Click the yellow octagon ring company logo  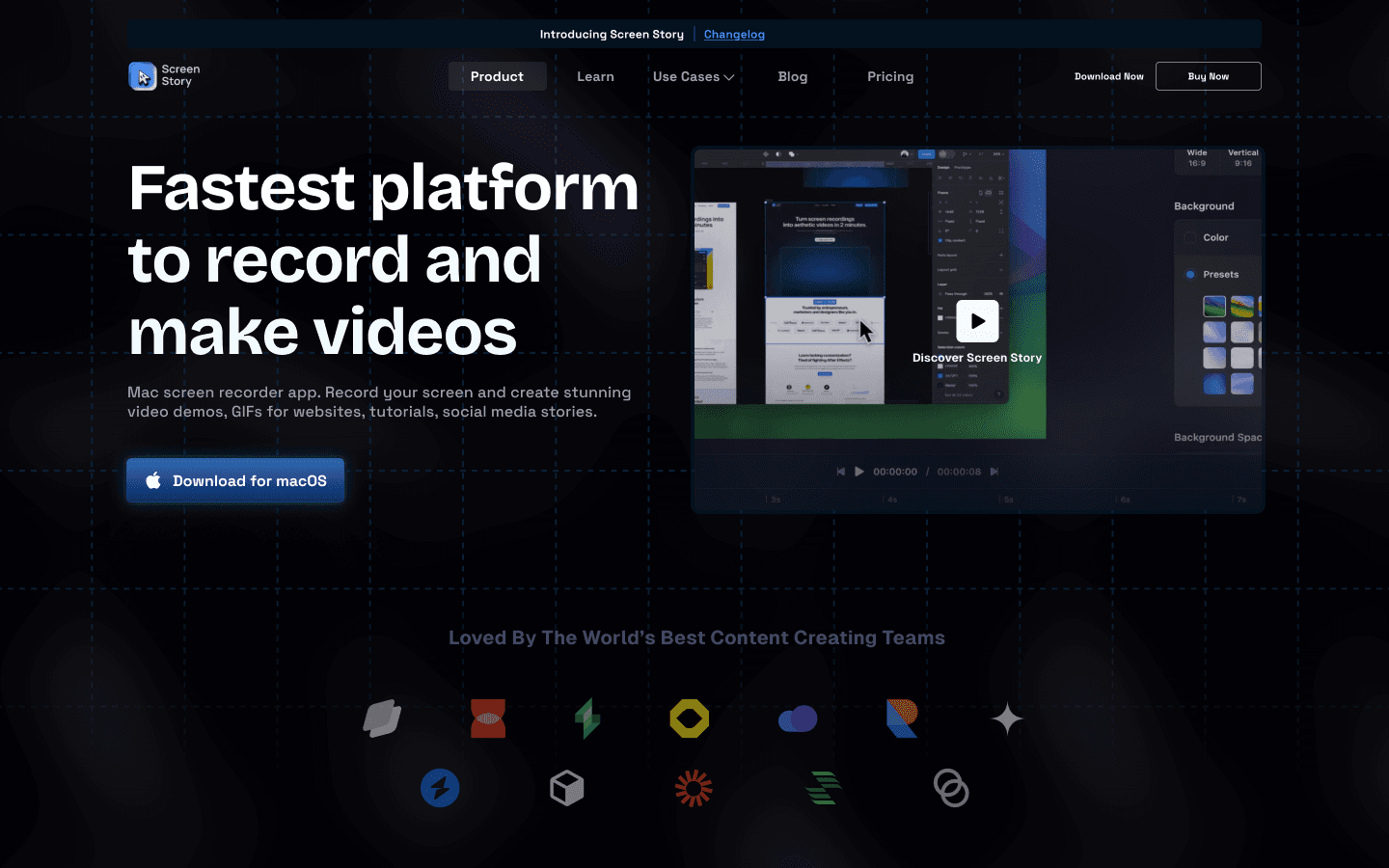(x=690, y=719)
